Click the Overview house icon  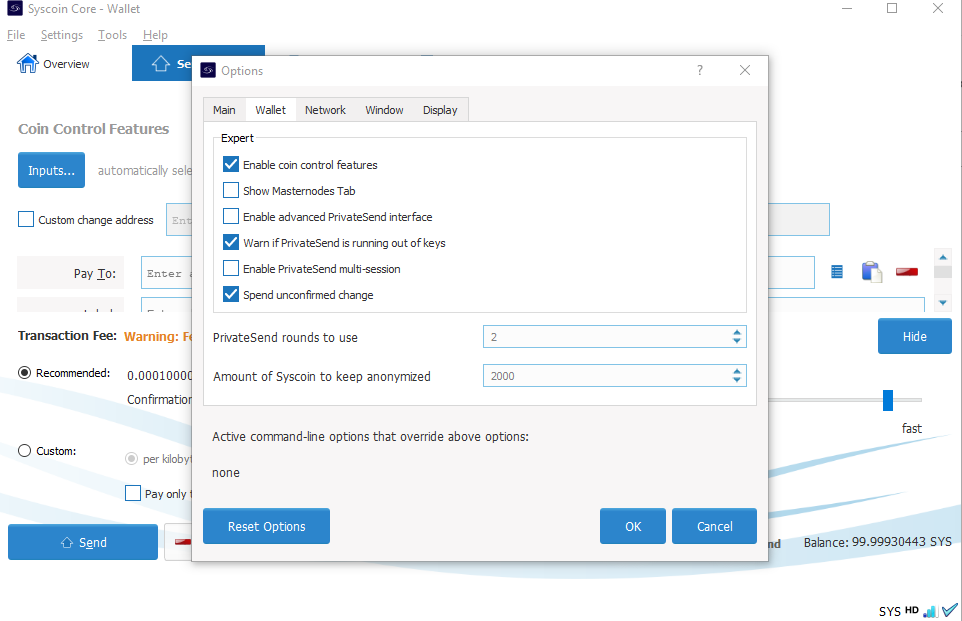(28, 63)
